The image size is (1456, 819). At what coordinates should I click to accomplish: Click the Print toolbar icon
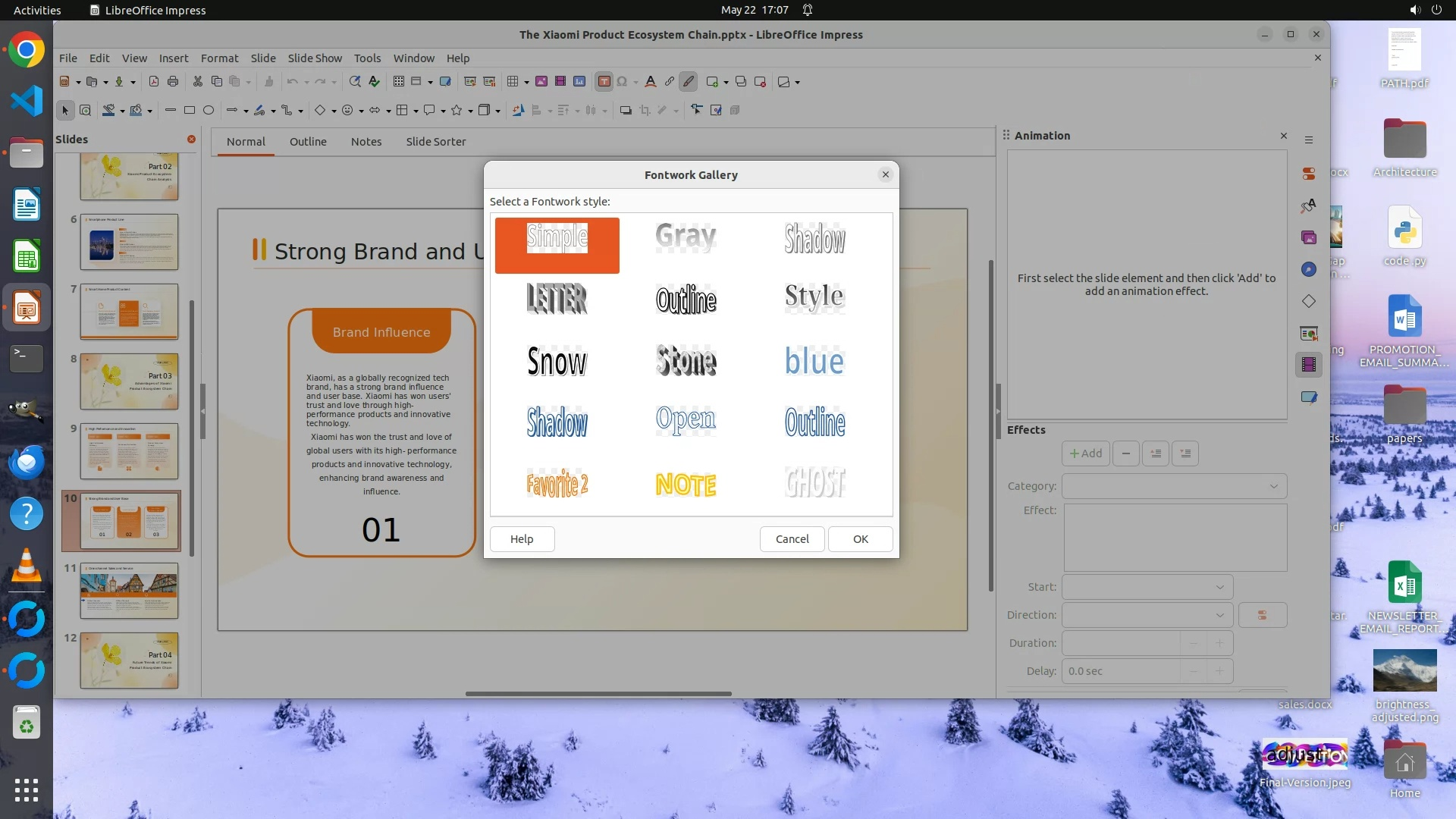173,82
